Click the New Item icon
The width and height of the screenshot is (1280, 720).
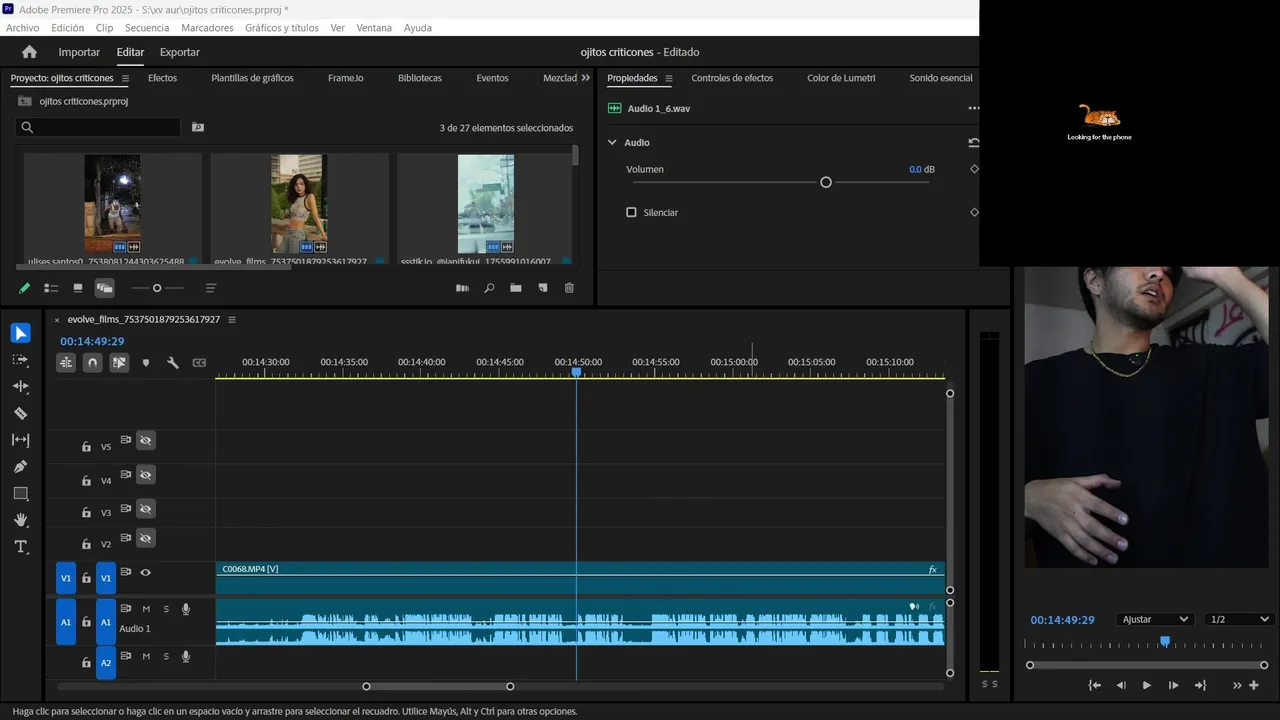click(x=543, y=288)
